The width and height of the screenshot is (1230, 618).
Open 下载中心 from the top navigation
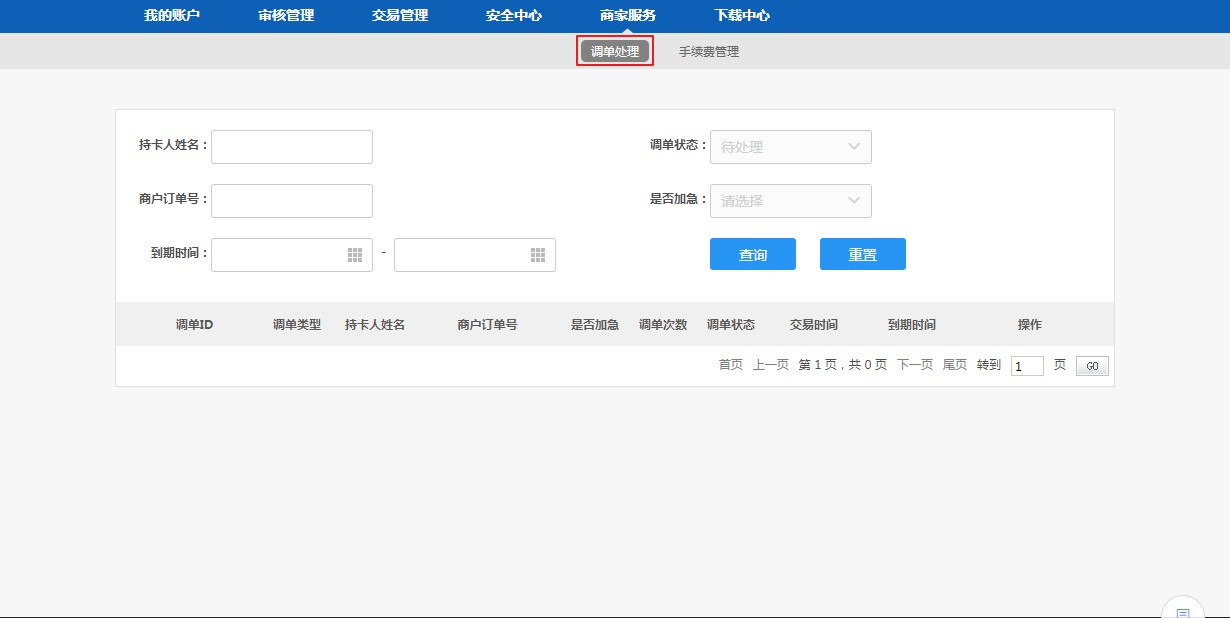click(742, 16)
